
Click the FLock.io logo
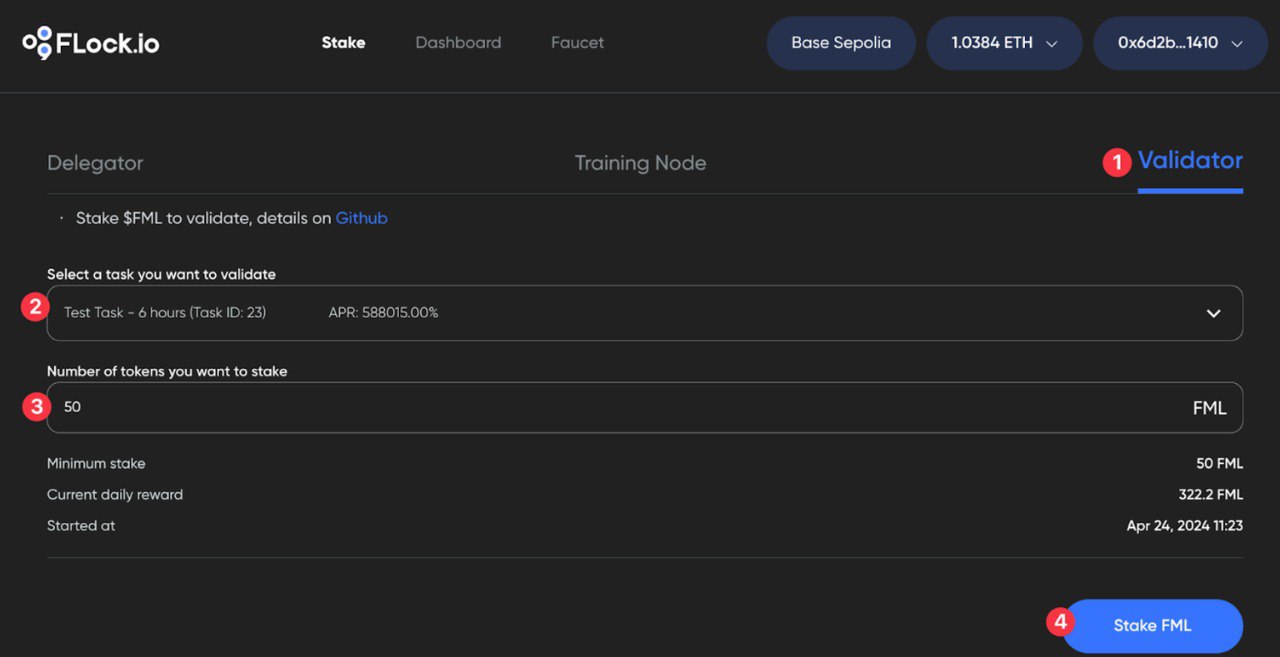point(91,43)
